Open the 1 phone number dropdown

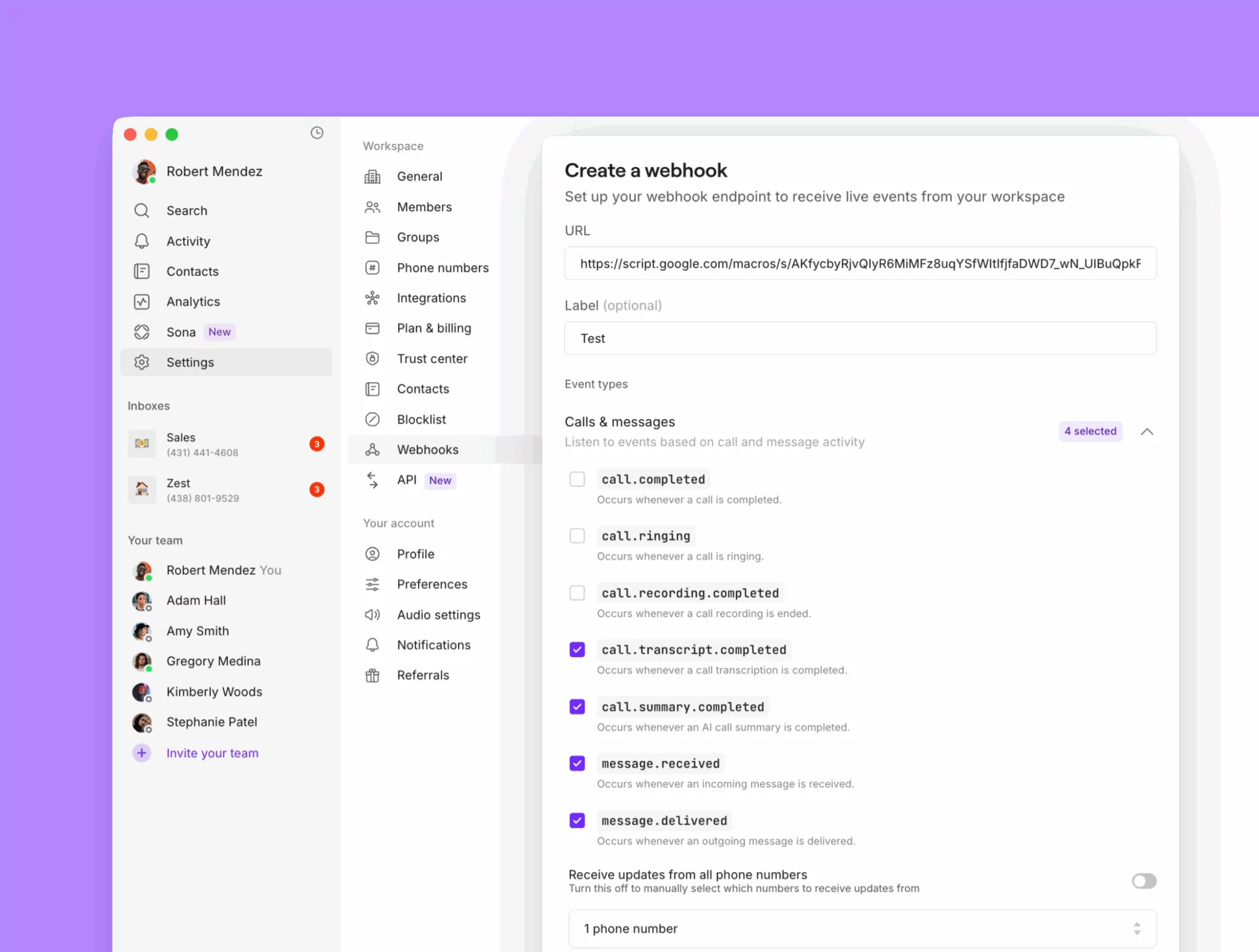861,929
